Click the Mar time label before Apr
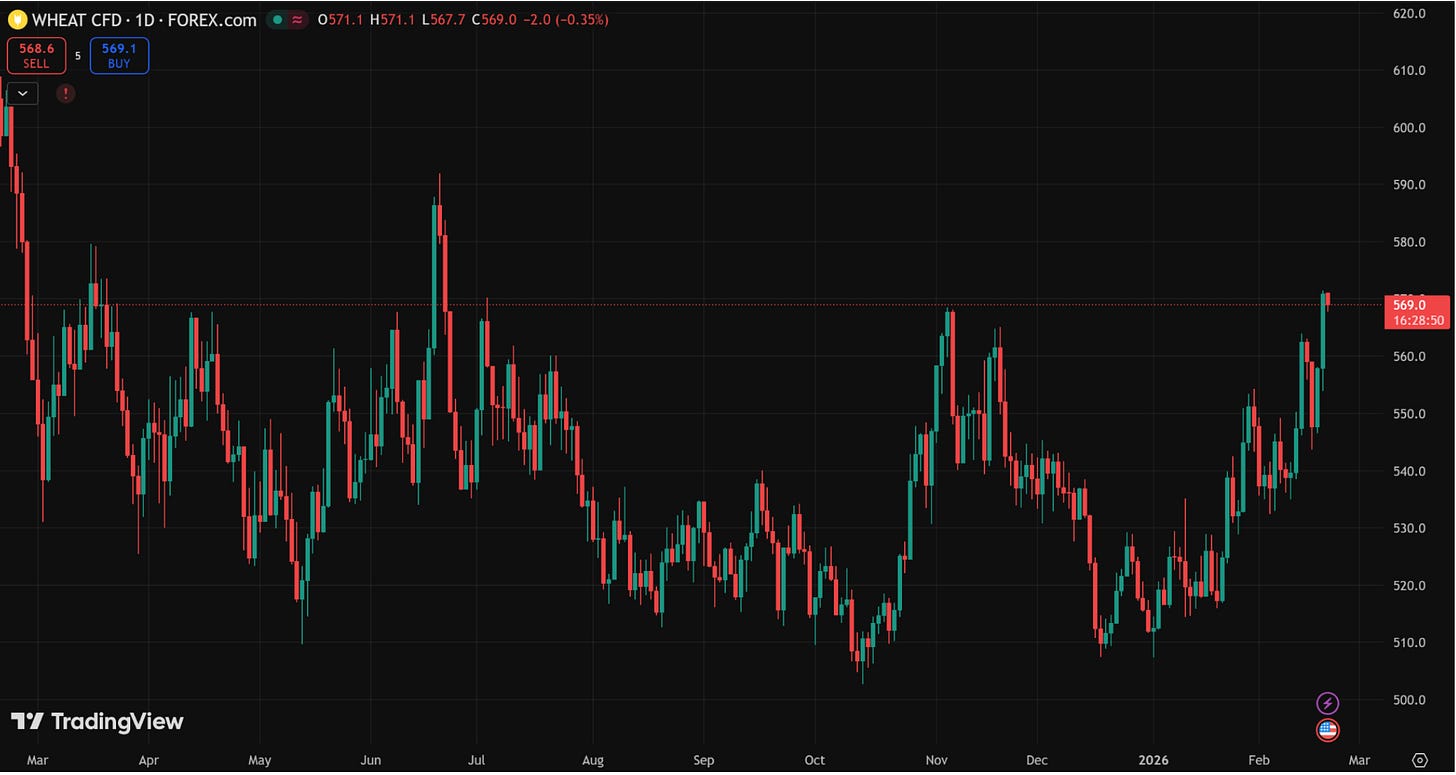Image resolution: width=1456 pixels, height=775 pixels. coord(37,760)
